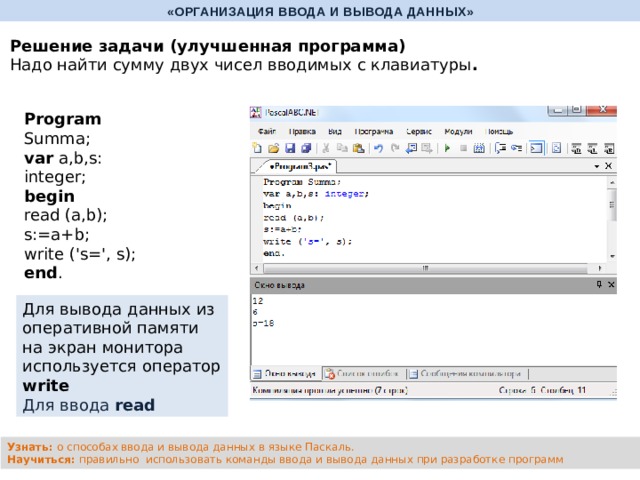Click the Redo arrow icon
Viewport: 640px width, 480px height.
395,148
